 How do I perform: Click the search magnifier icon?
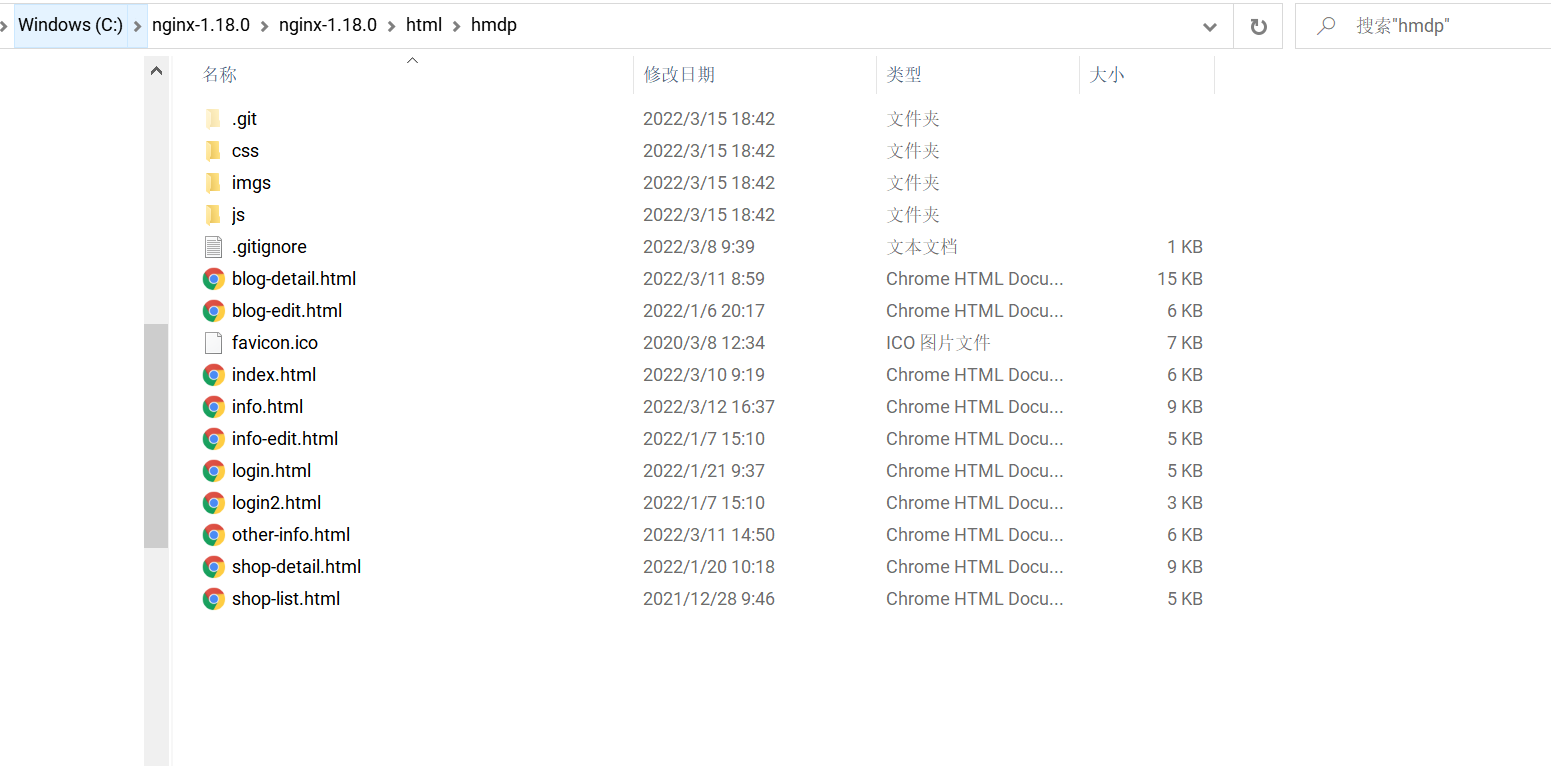click(1326, 26)
